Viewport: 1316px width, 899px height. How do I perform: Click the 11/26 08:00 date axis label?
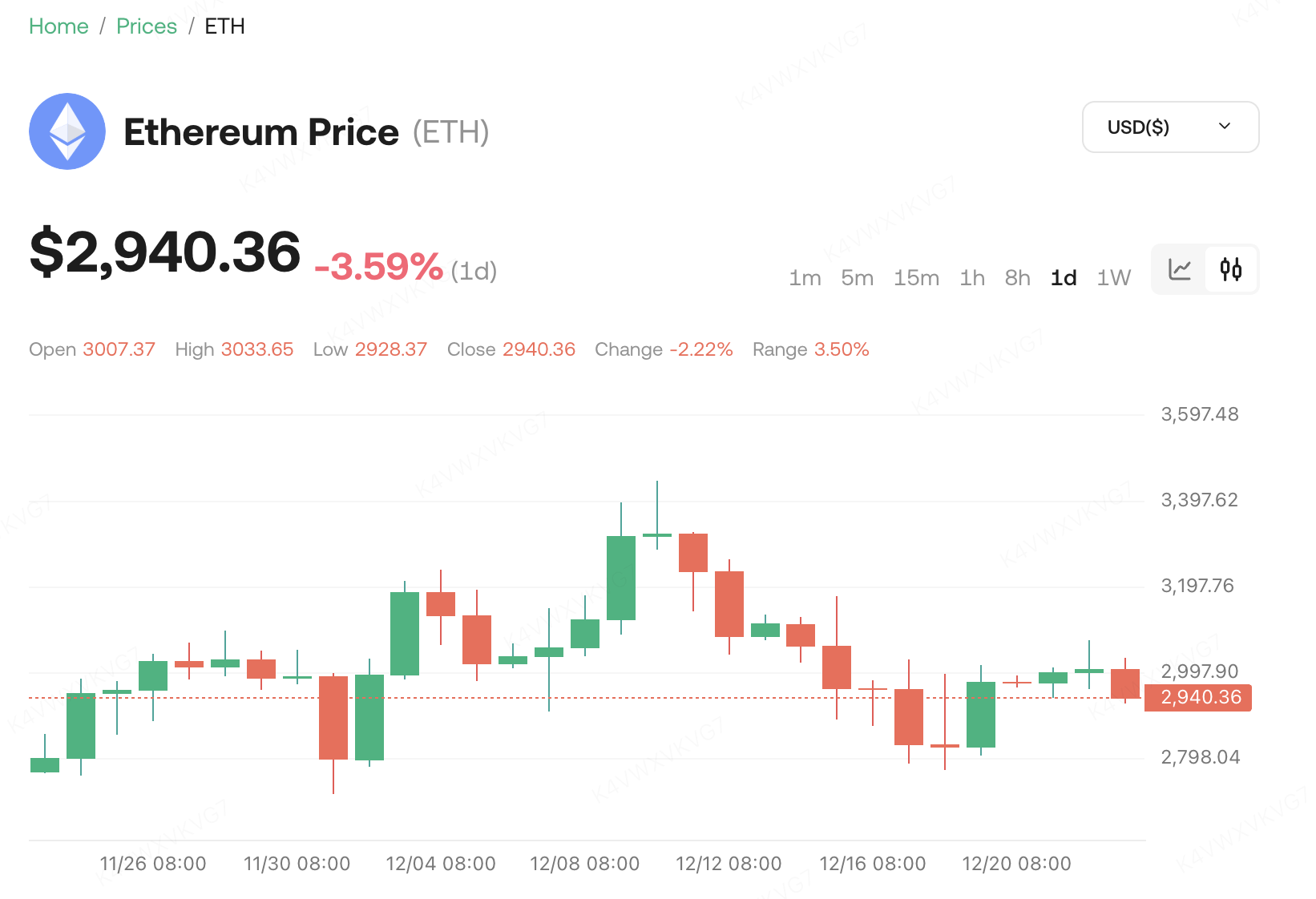(153, 864)
